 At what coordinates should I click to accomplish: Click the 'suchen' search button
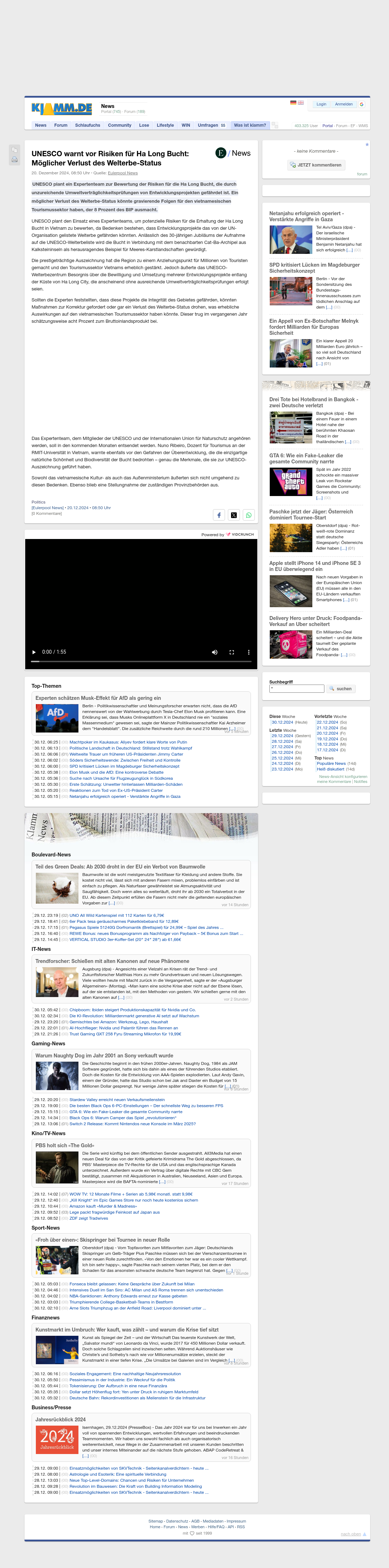pyautogui.click(x=340, y=688)
